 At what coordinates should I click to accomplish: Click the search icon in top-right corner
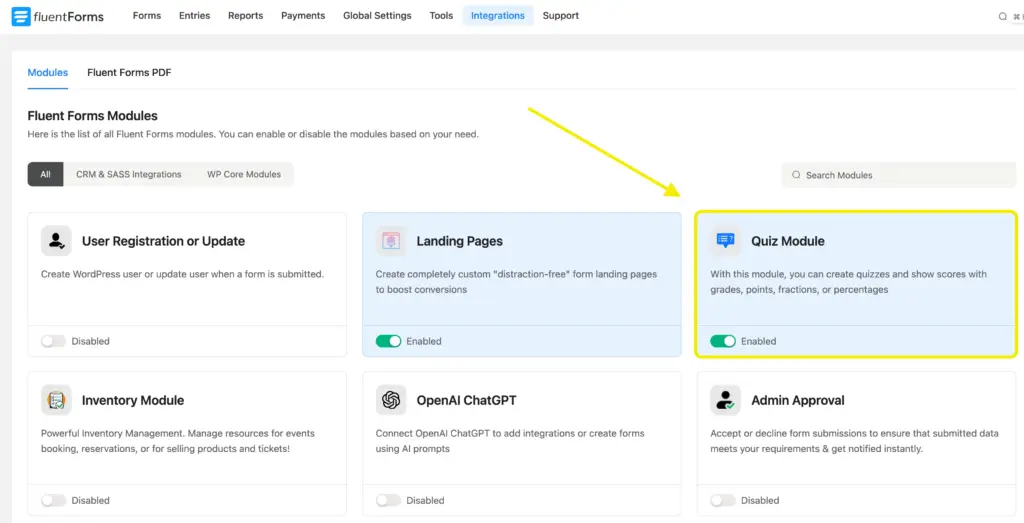point(1003,16)
